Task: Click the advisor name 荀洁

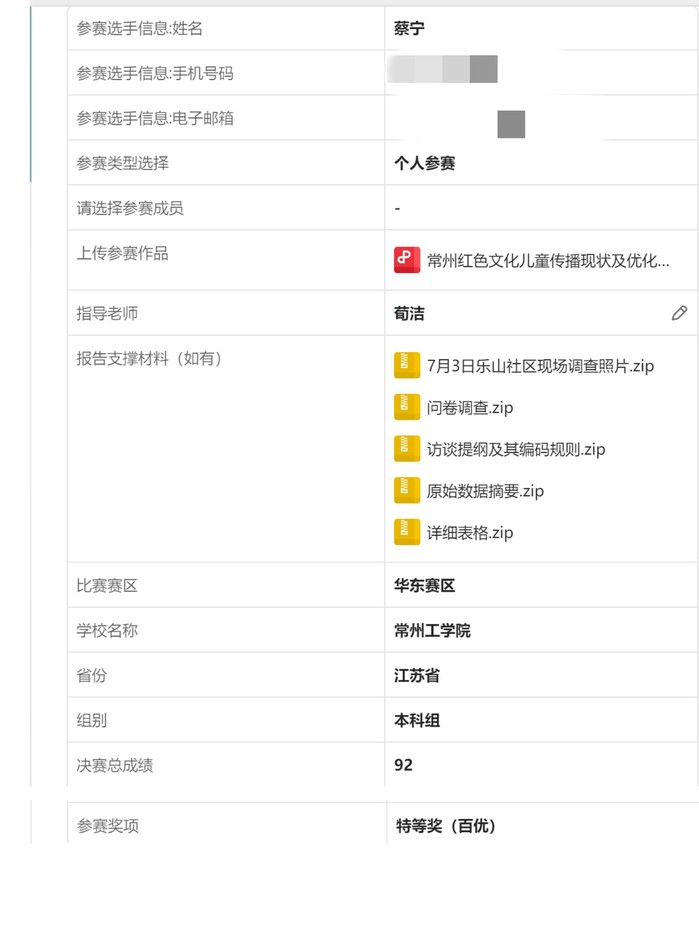Action: (x=409, y=313)
